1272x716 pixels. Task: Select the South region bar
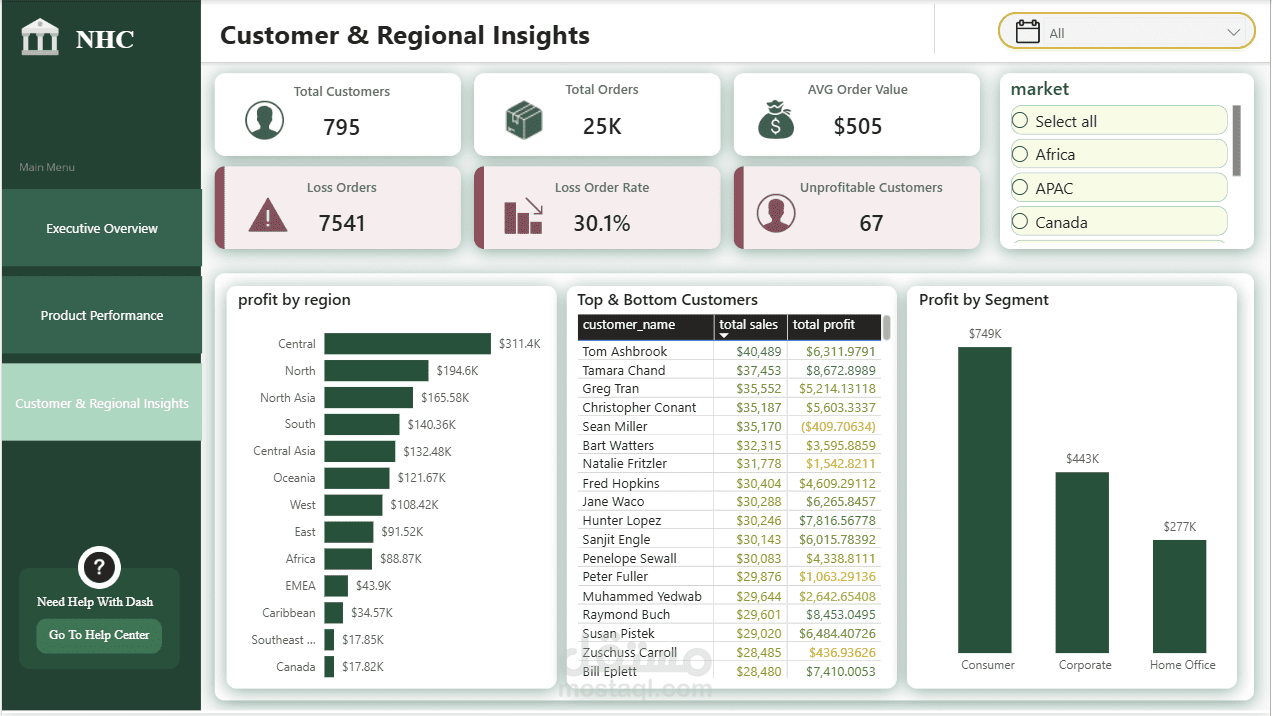(362, 424)
